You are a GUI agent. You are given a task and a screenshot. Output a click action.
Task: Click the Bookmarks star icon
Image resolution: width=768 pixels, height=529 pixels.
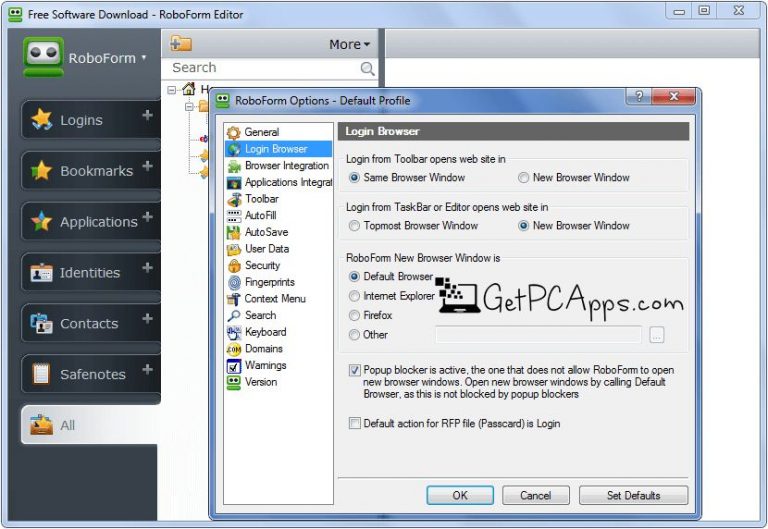pos(42,170)
